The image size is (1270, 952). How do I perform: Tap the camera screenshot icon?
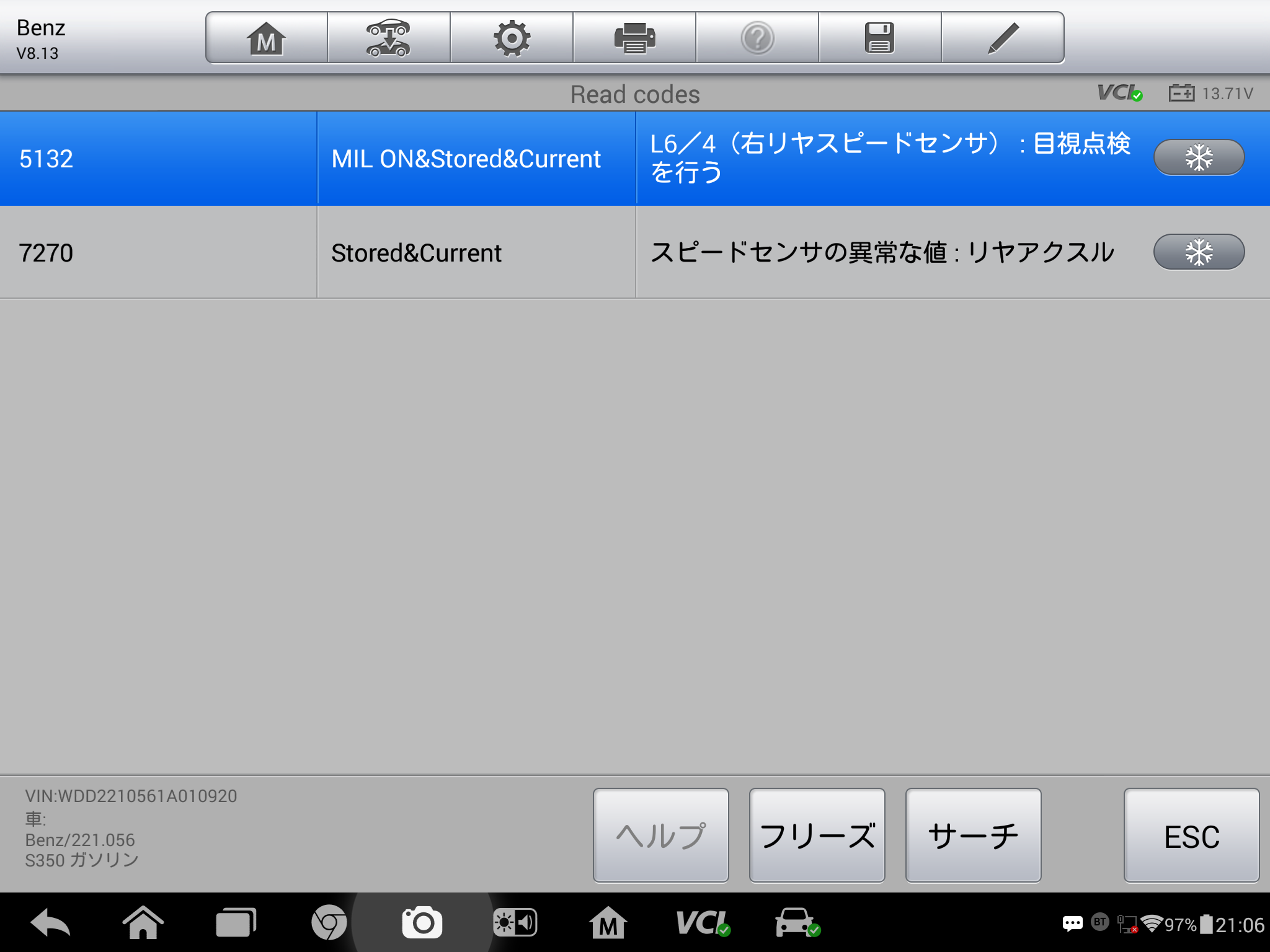tap(422, 923)
